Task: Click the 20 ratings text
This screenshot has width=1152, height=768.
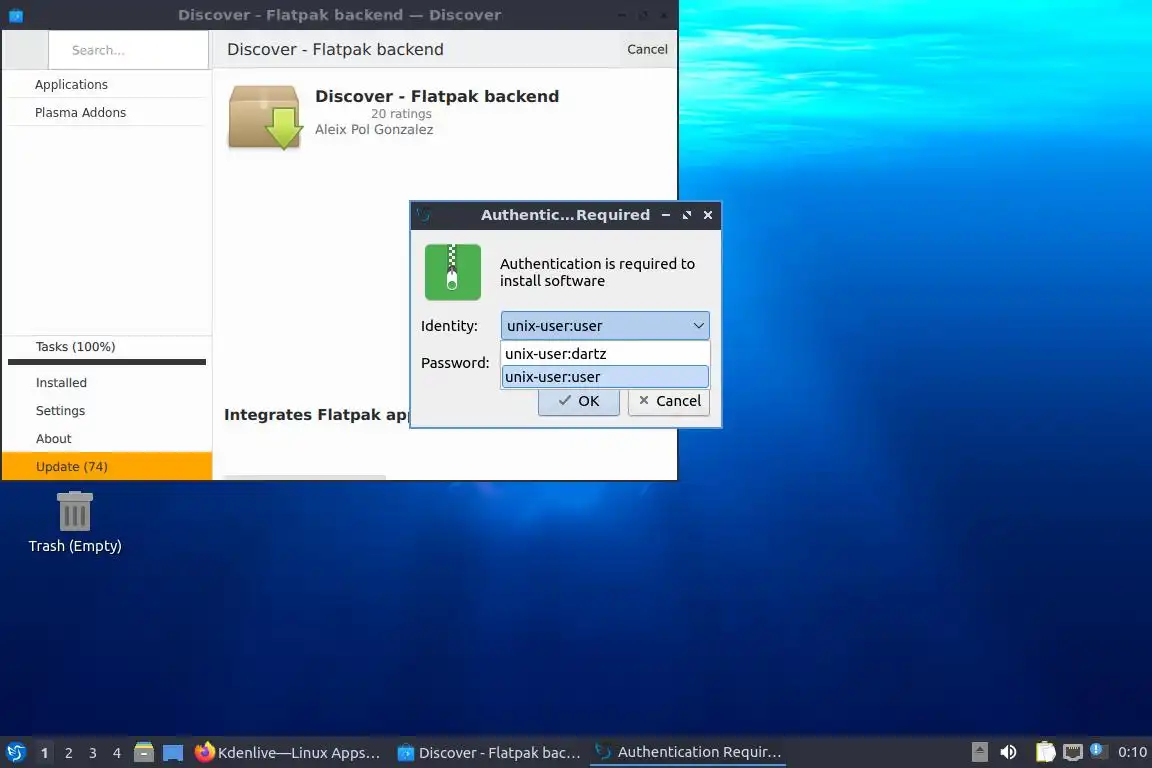Action: tap(401, 114)
